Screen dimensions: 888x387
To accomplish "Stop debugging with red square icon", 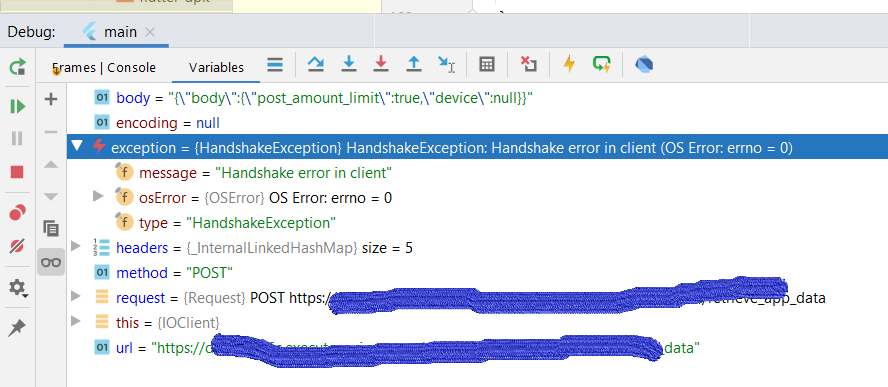I will pos(17,172).
